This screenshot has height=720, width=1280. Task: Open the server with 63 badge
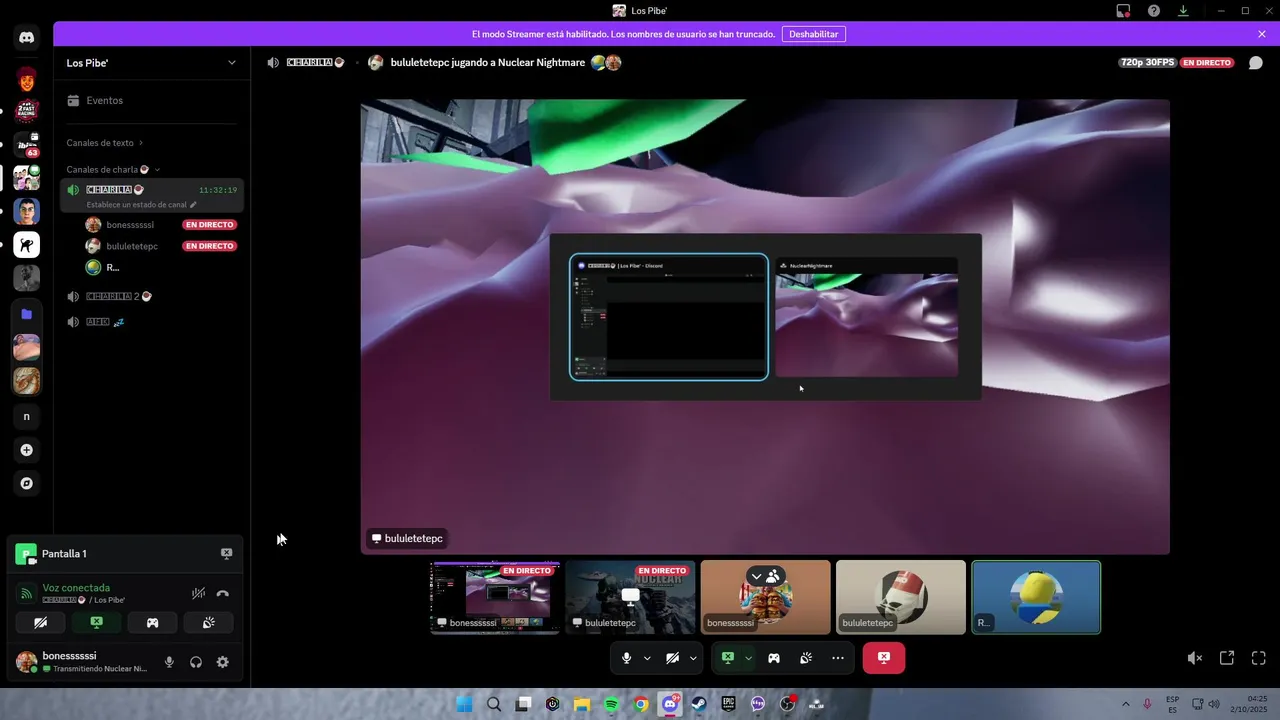(27, 145)
